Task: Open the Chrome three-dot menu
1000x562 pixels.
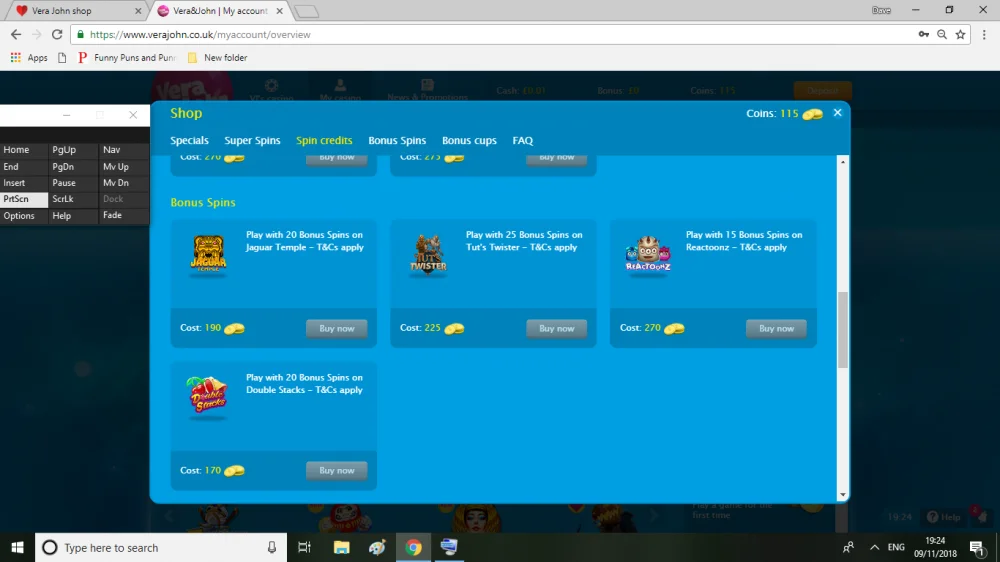Action: pyautogui.click(x=984, y=34)
